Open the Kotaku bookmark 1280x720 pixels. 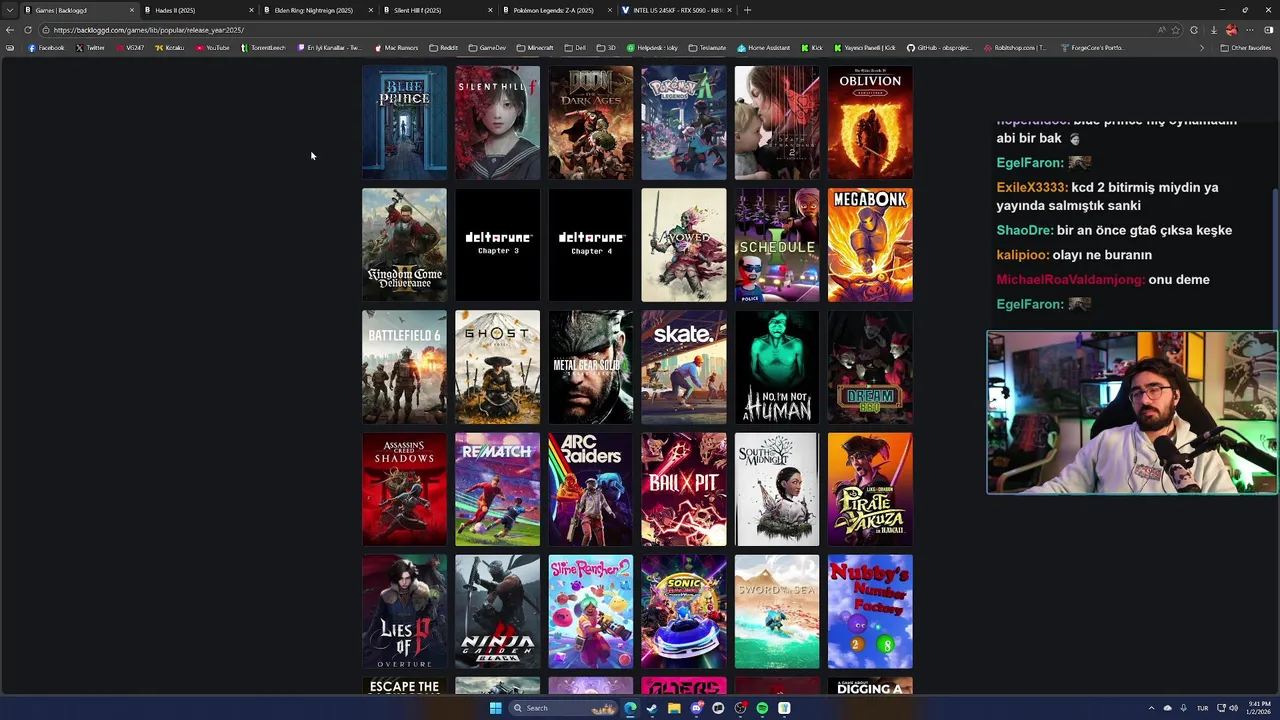point(170,48)
